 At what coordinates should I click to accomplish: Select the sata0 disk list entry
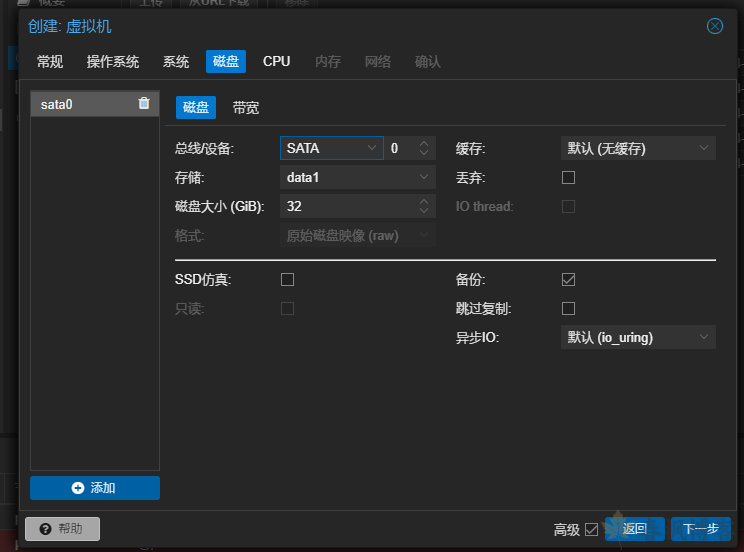pyautogui.click(x=95, y=104)
